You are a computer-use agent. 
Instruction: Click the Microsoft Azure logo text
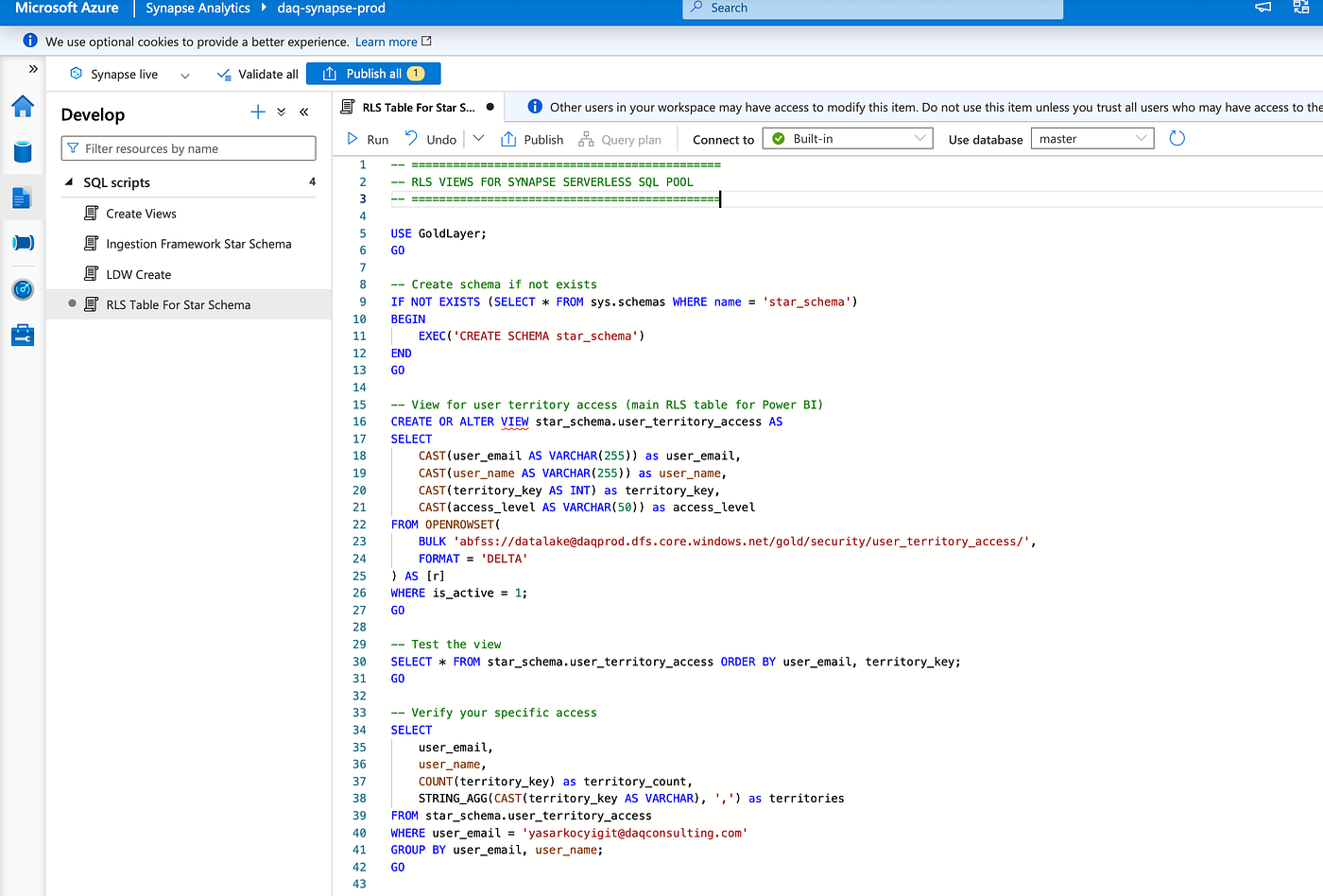(x=67, y=8)
